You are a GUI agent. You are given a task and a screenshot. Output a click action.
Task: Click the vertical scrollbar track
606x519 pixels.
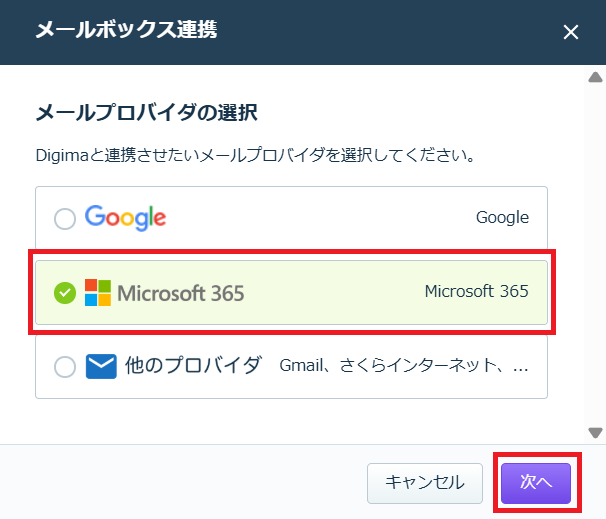[595, 255]
